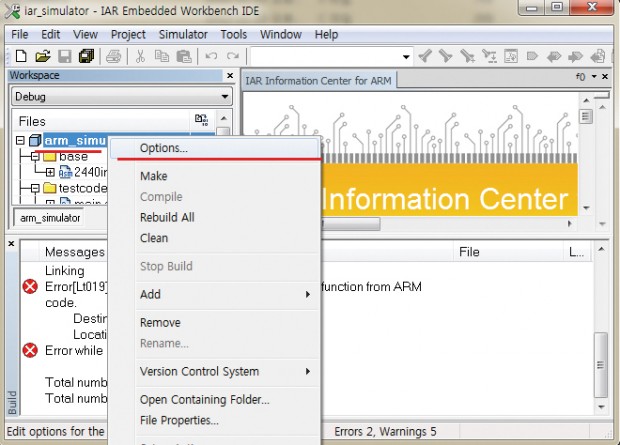Open the Project menu

point(128,34)
